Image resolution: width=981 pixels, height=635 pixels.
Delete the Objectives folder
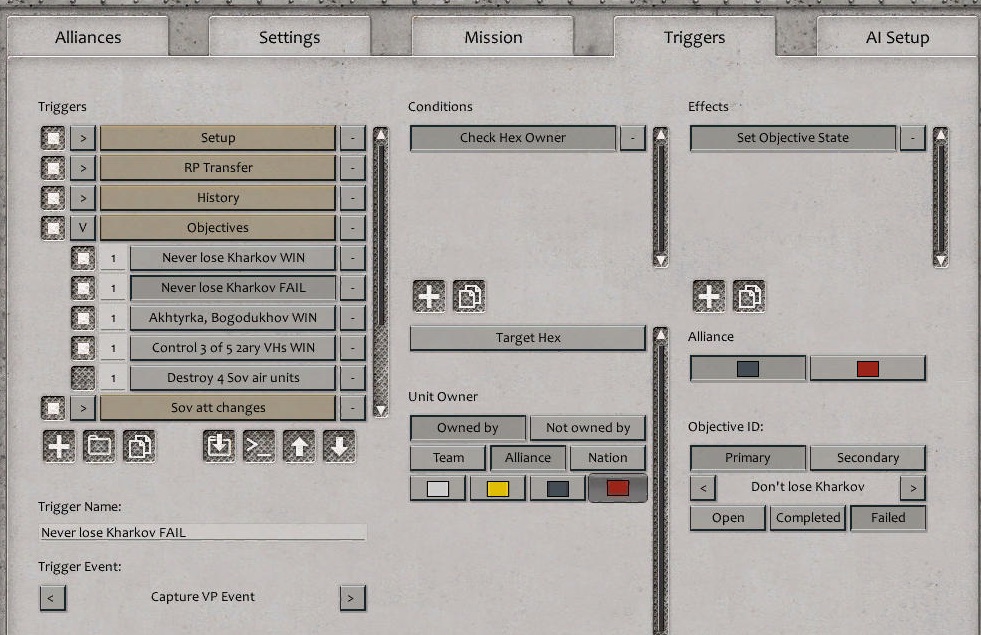pos(353,228)
